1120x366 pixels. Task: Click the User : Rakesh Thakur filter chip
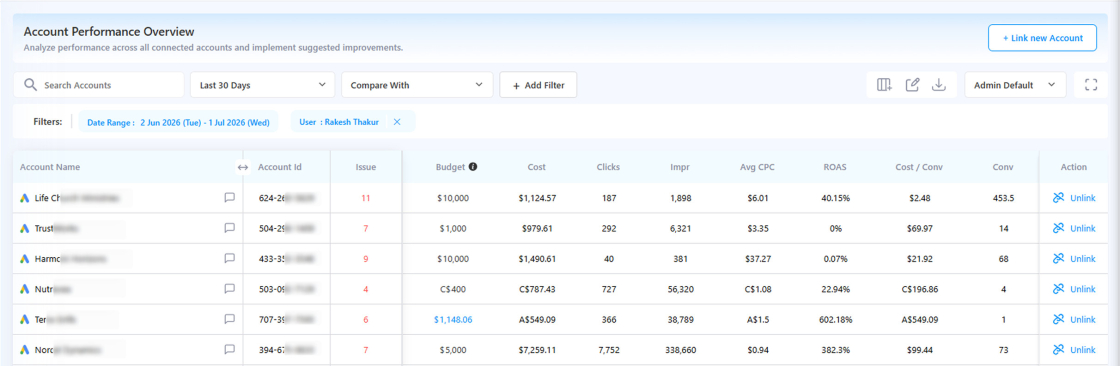pos(353,122)
